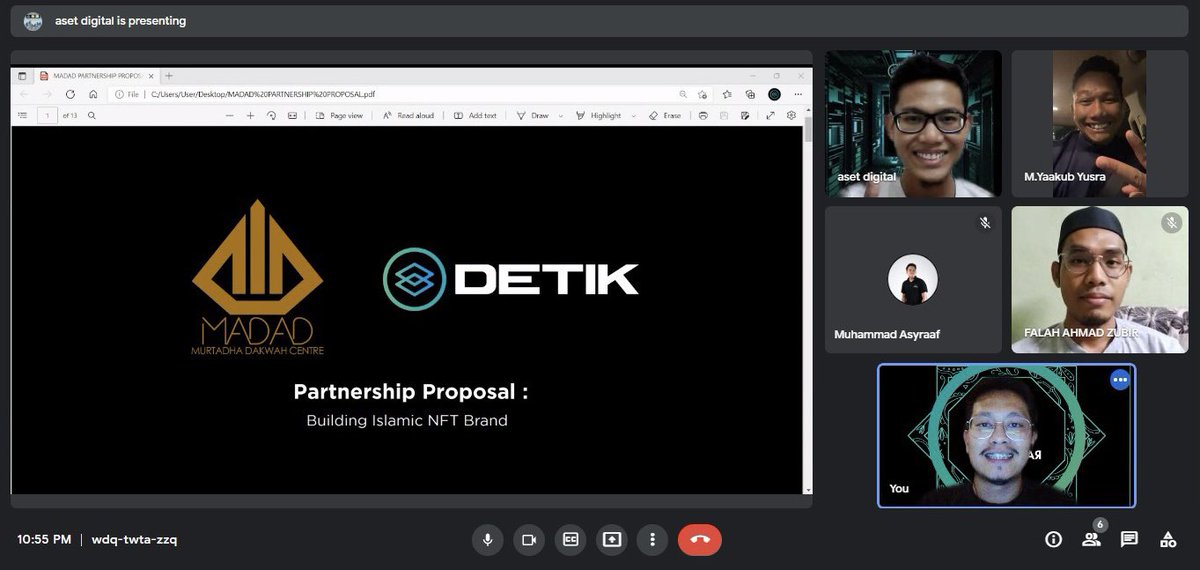Go to the browser home page
This screenshot has width=1200, height=570.
point(93,94)
